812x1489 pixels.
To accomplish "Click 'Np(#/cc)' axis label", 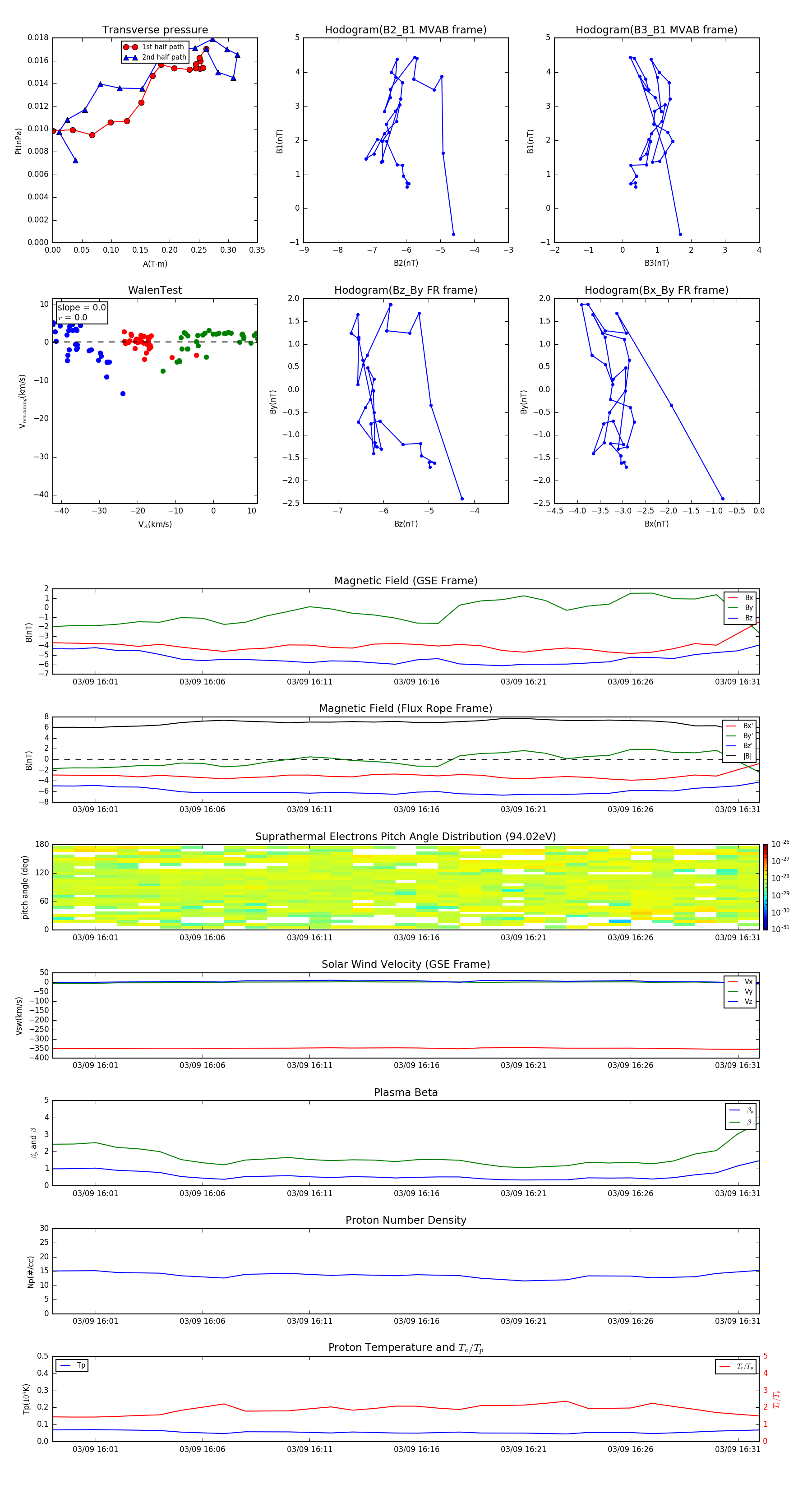I will (x=31, y=1272).
